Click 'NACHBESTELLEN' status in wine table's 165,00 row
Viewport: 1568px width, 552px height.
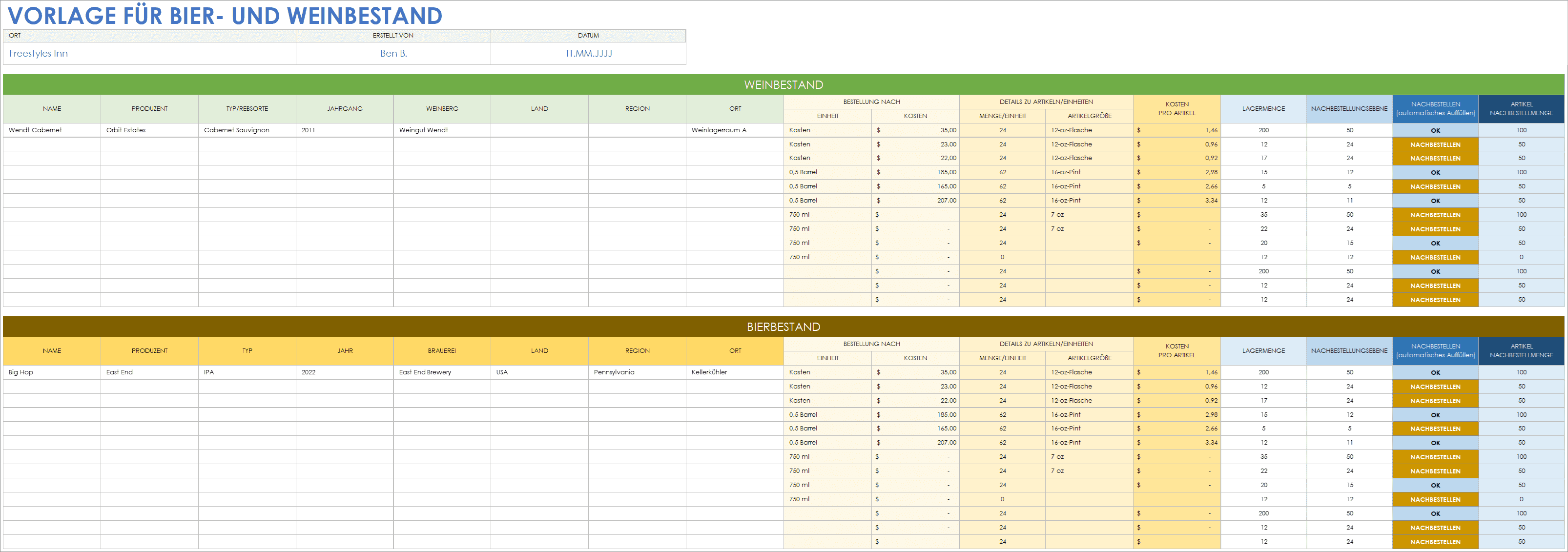pyautogui.click(x=1435, y=187)
